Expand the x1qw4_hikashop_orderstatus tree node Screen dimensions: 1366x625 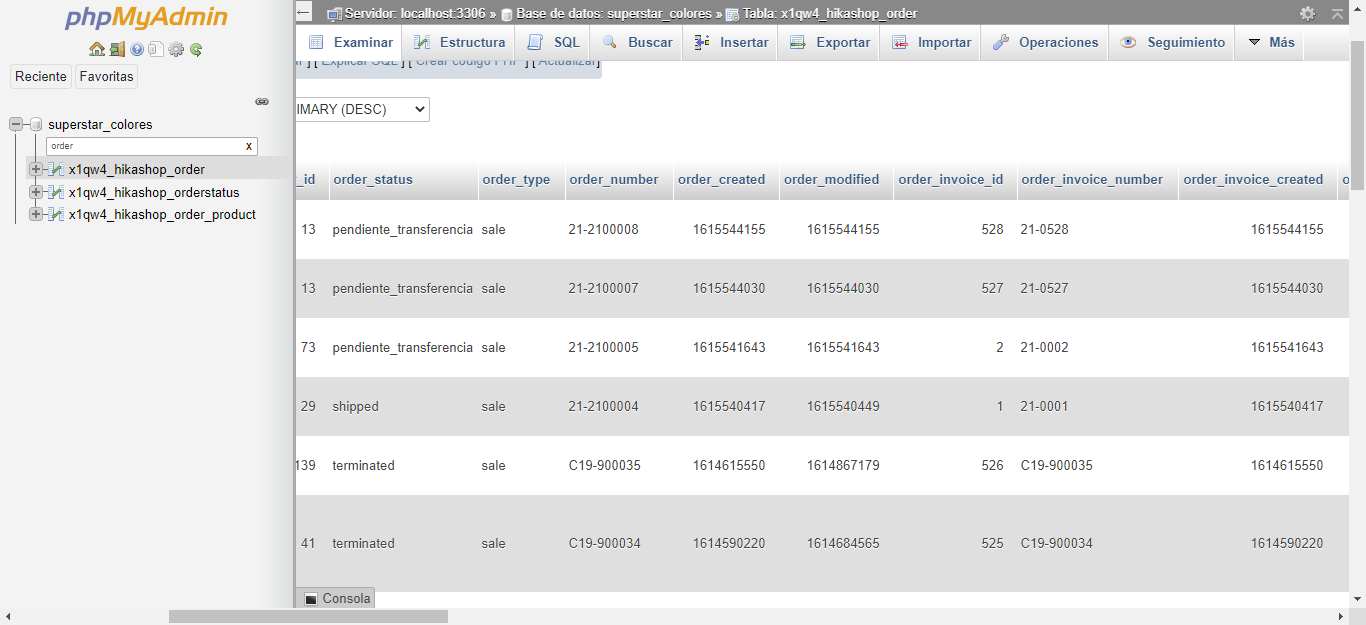pyautogui.click(x=36, y=192)
